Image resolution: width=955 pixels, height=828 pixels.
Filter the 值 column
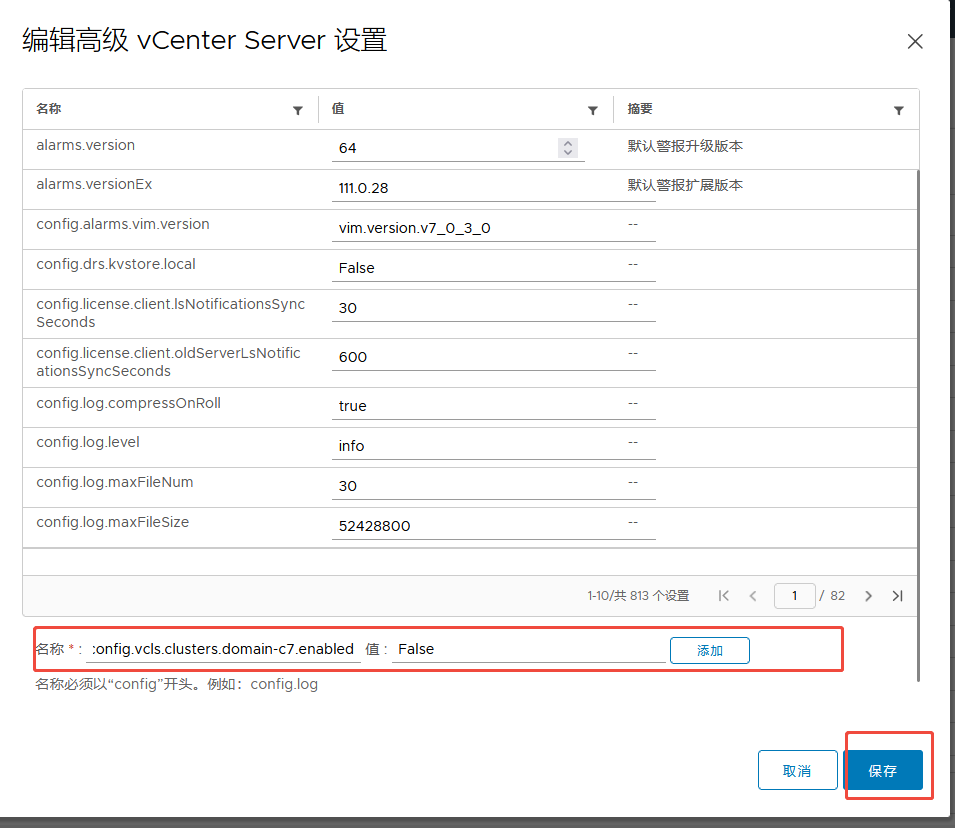(x=593, y=110)
